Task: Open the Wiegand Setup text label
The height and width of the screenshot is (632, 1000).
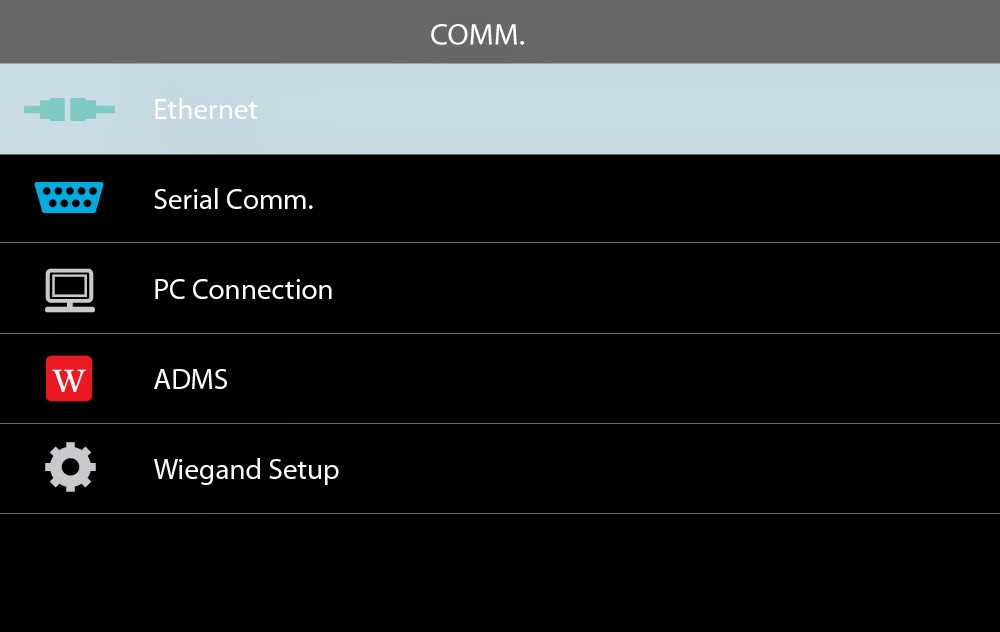Action: pyautogui.click(x=246, y=469)
